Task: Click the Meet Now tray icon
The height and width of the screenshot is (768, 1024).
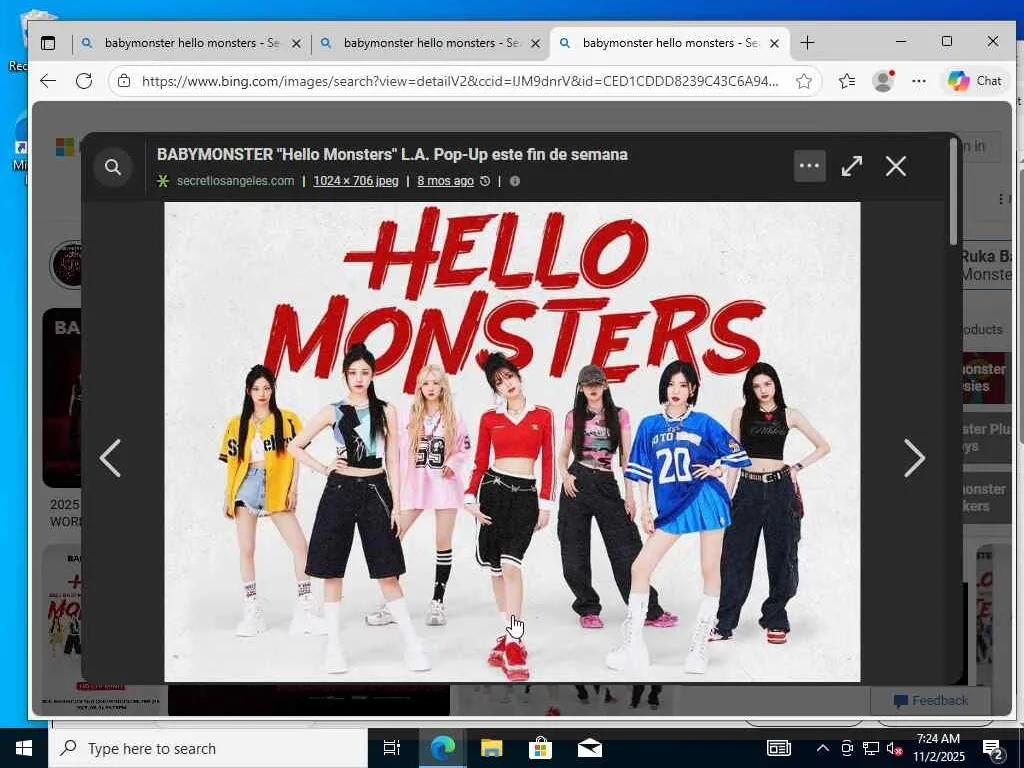Action: pyautogui.click(x=847, y=748)
